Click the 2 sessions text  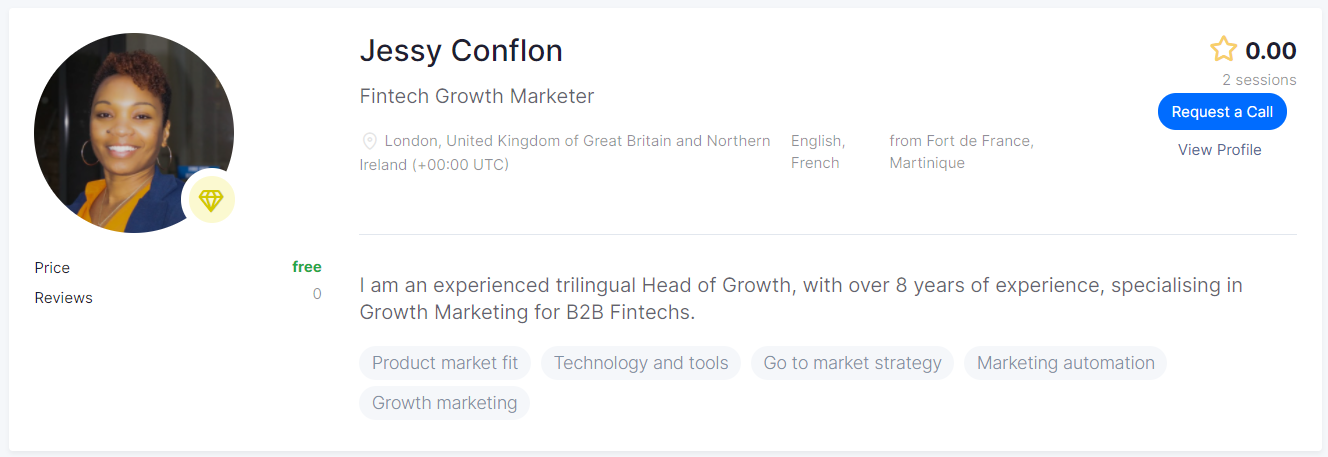pyautogui.click(x=1259, y=80)
